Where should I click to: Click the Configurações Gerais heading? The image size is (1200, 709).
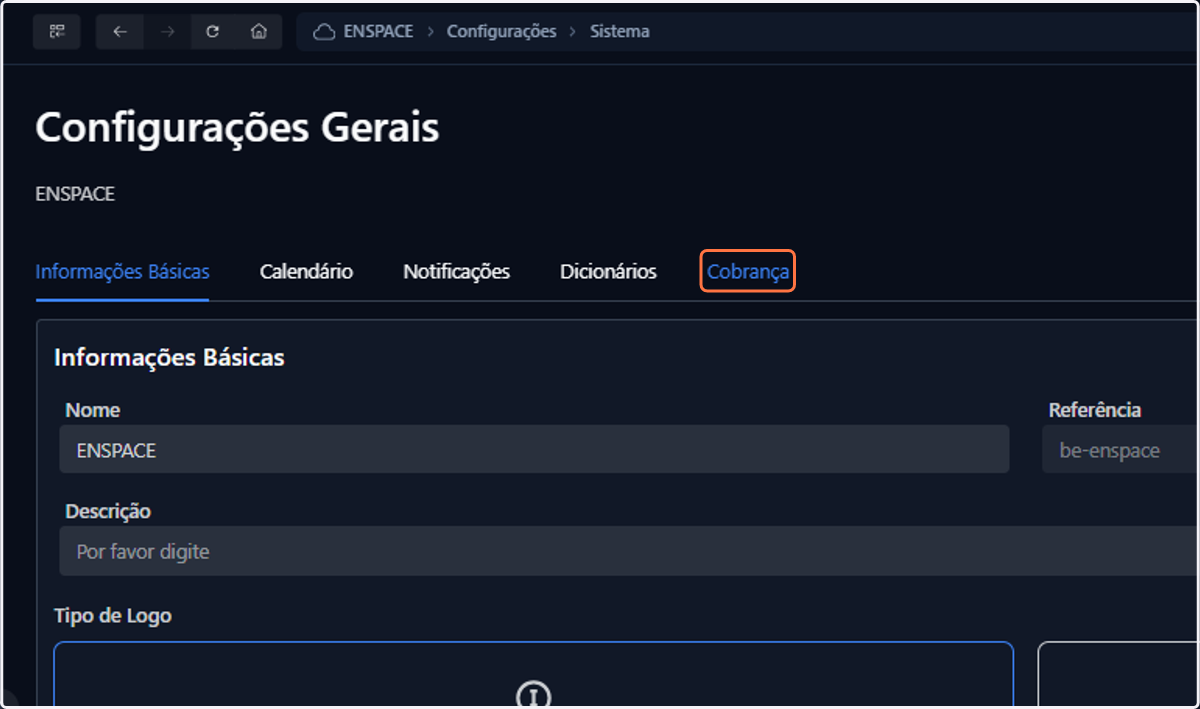pyautogui.click(x=237, y=128)
